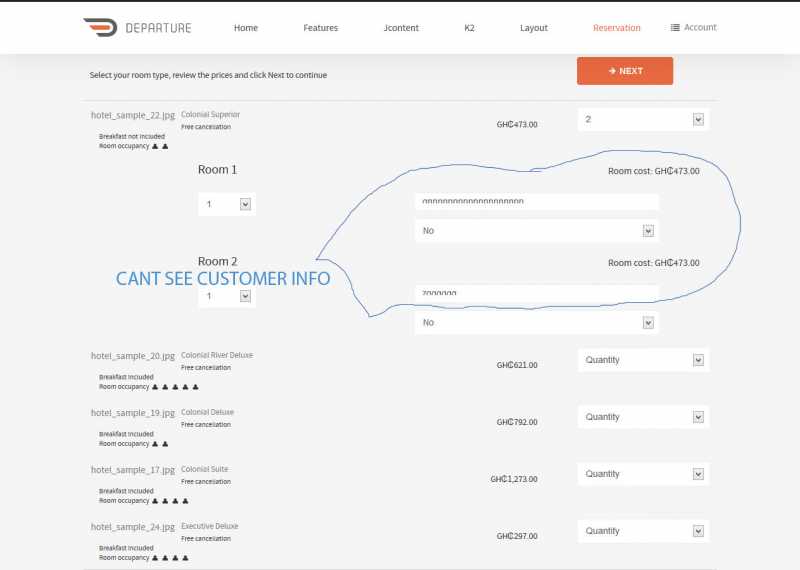Expand Room 2 'No' option dropdown
The height and width of the screenshot is (570, 800).
coord(537,323)
